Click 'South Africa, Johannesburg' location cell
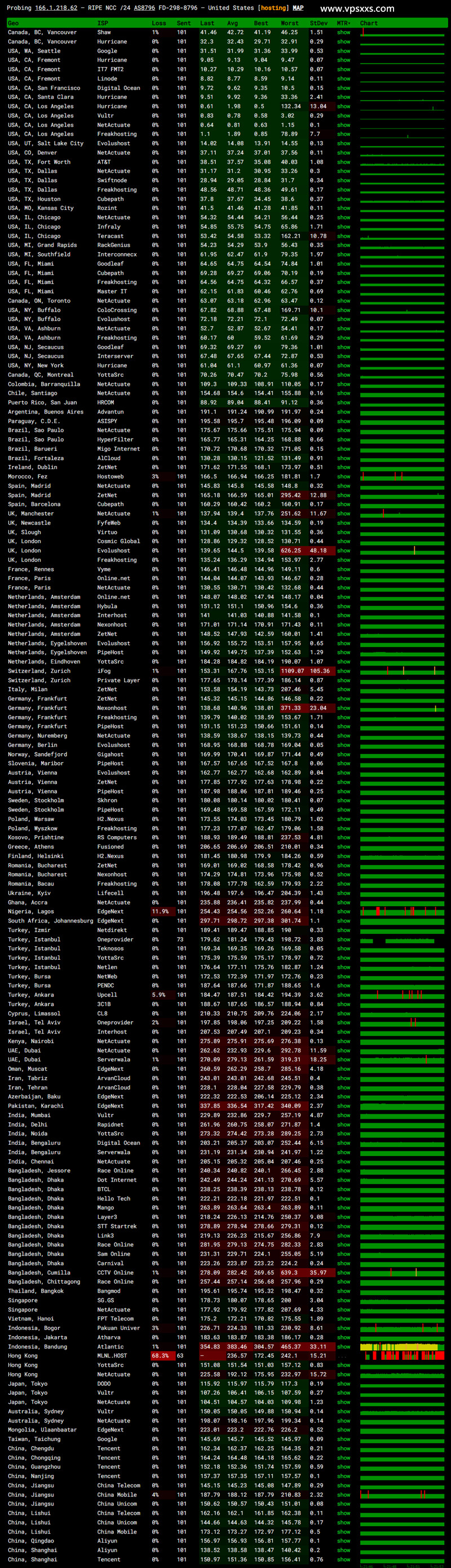451x1568 pixels. click(50, 920)
